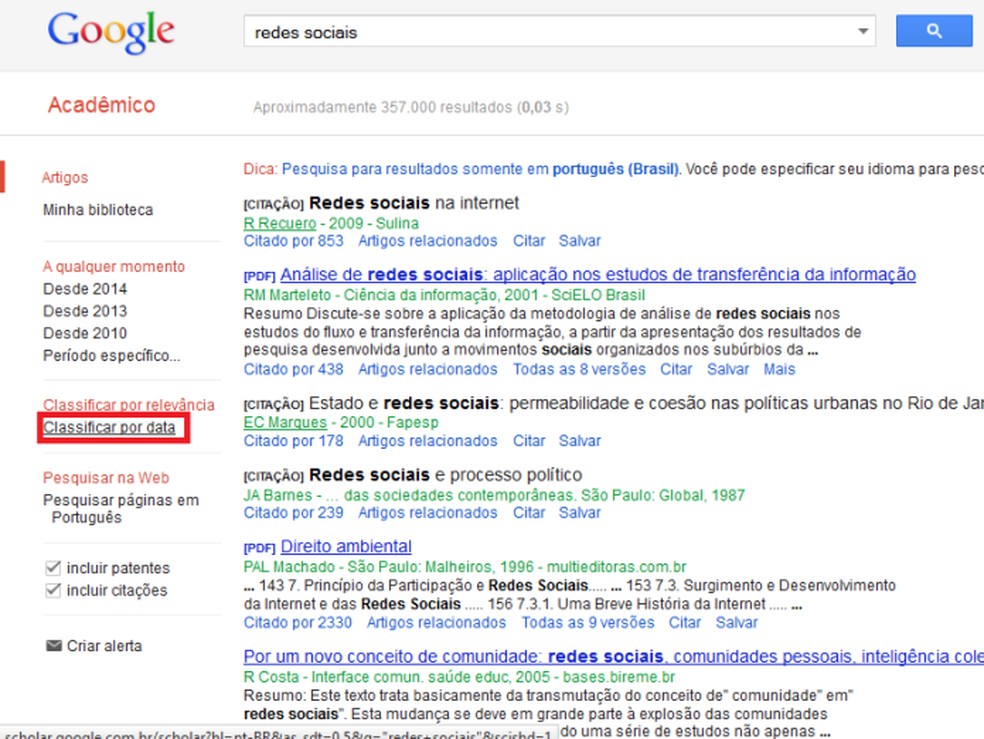Filter results with "Desde 2014"

click(86, 288)
